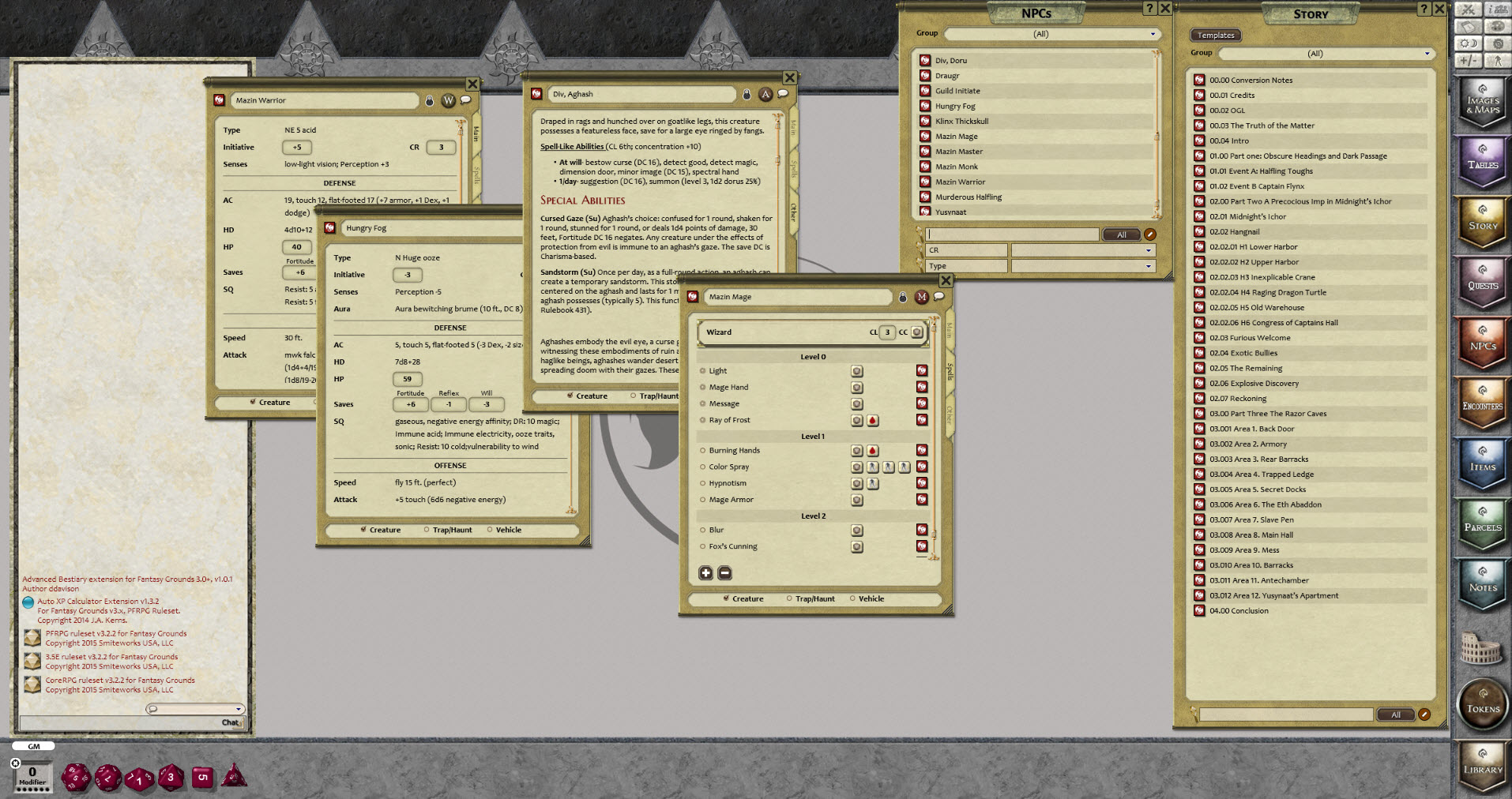Open the Mazin Monk NPC entry
This screenshot has height=799, width=1512.
pyautogui.click(x=956, y=167)
